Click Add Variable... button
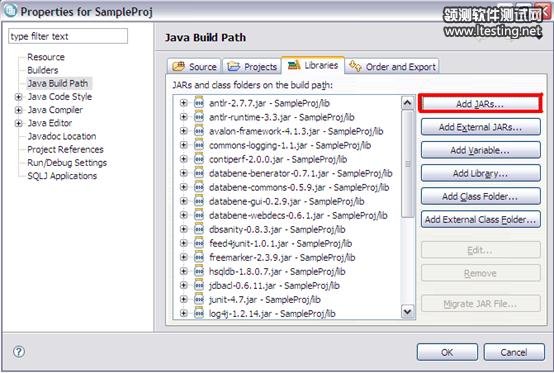Screen dimensions: 554x373 481,150
